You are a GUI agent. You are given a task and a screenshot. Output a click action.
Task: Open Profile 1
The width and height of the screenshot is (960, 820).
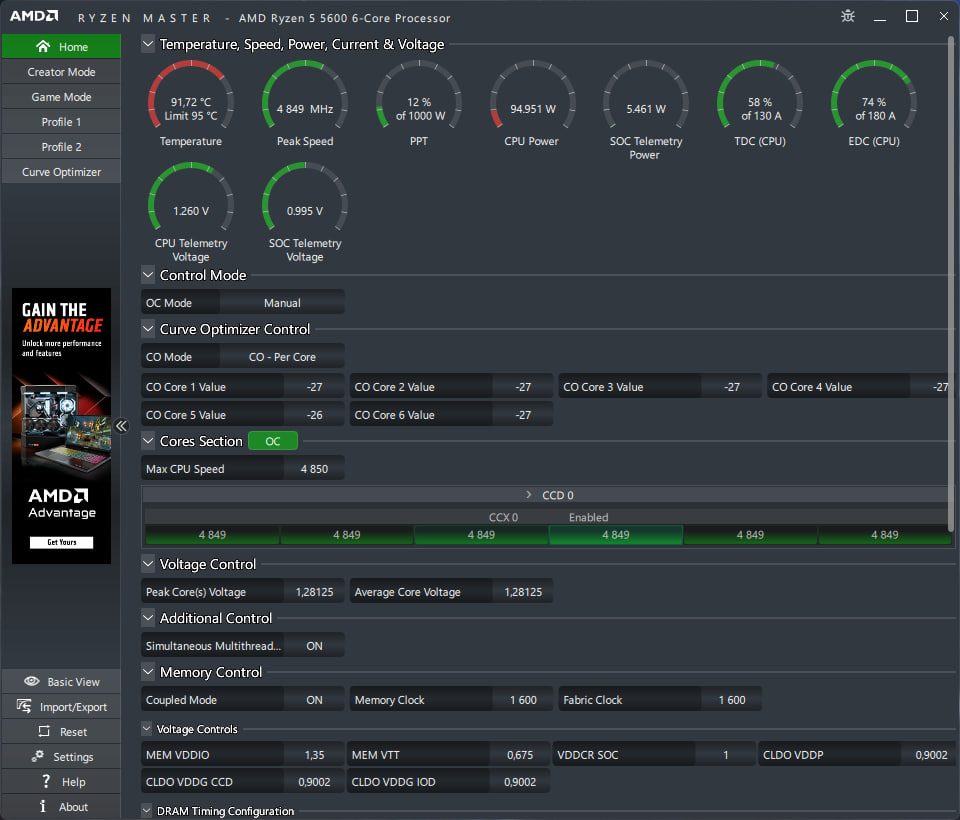(61, 122)
